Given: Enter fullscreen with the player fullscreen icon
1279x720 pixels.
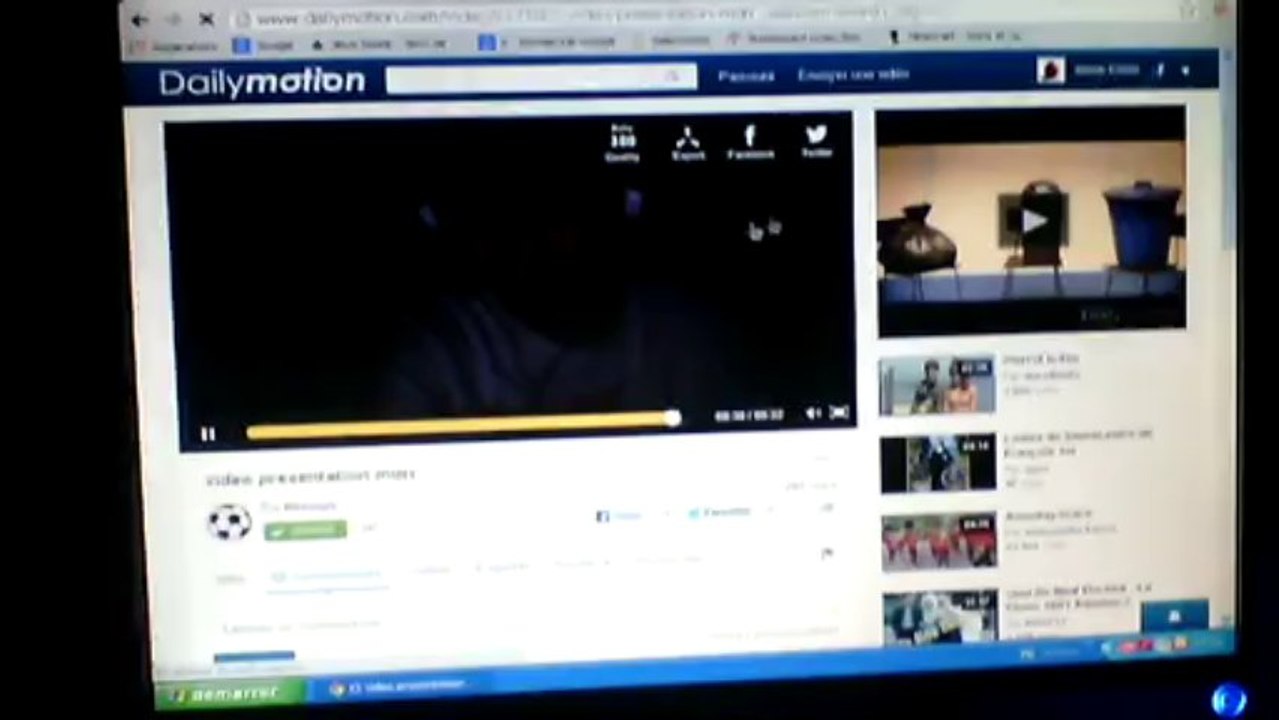Looking at the screenshot, I should pos(840,412).
